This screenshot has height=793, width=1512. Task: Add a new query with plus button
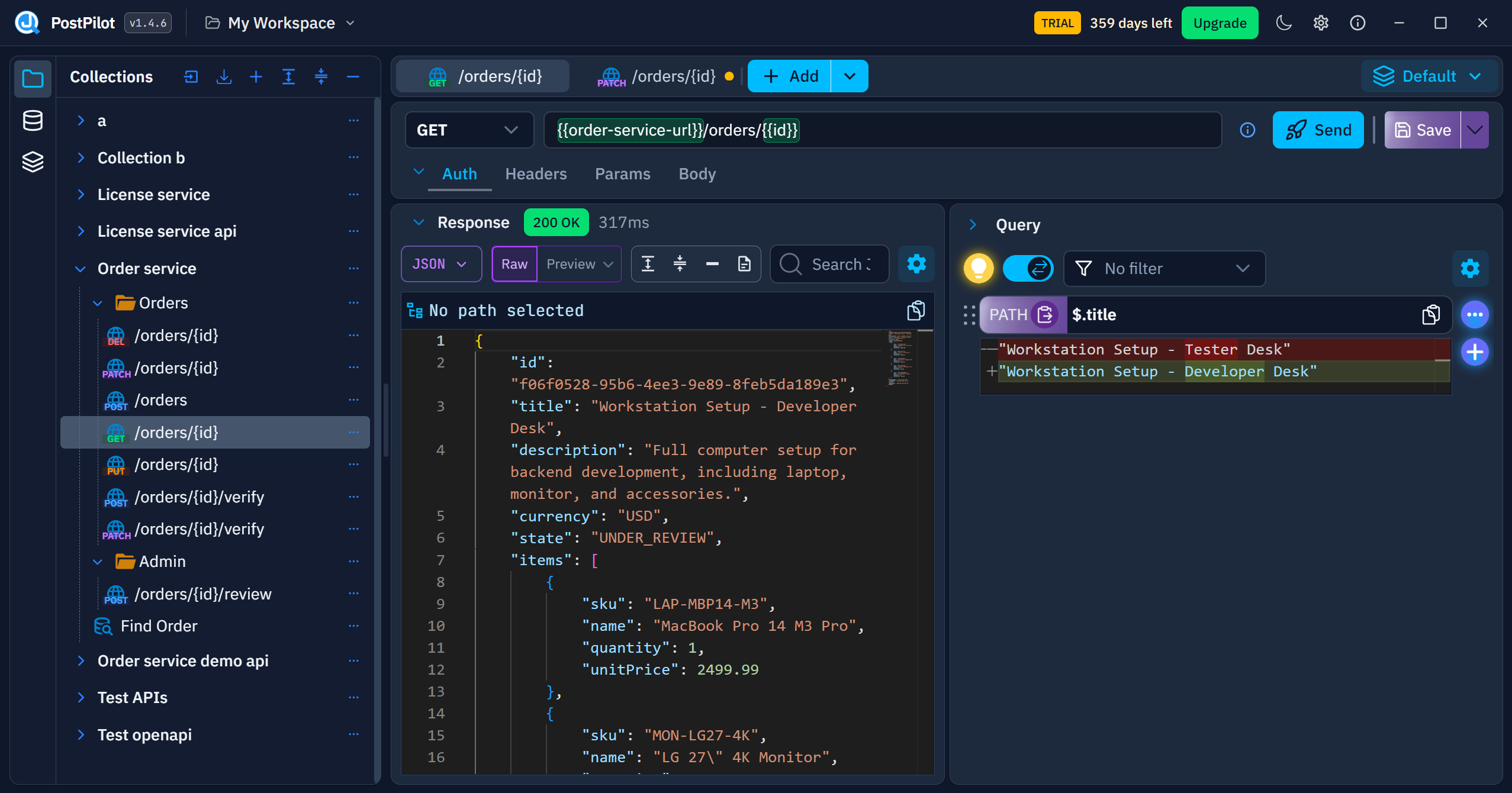click(1475, 352)
